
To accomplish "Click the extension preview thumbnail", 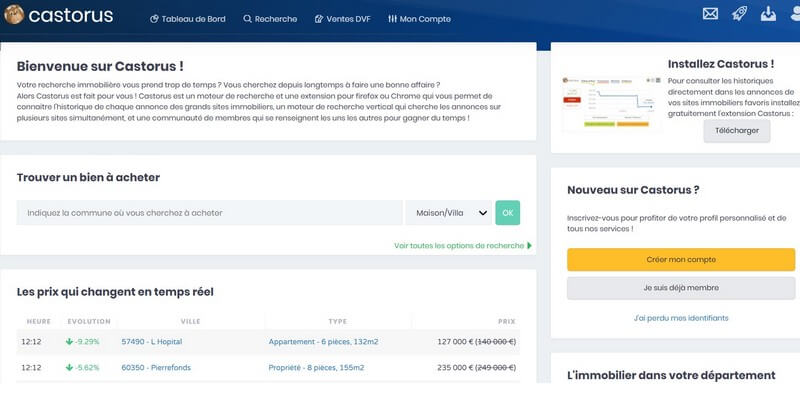I will pyautogui.click(x=611, y=103).
